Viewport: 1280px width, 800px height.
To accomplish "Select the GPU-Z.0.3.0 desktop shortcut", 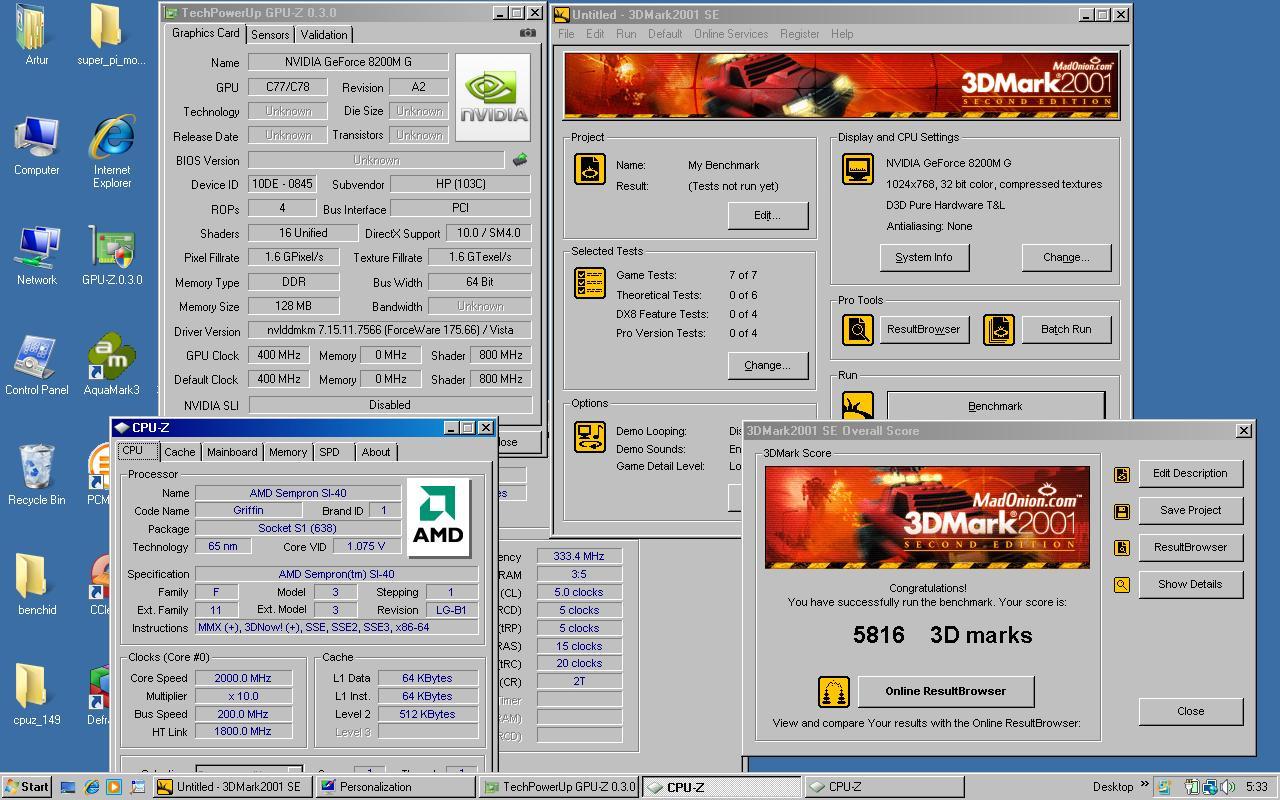I will click(112, 256).
